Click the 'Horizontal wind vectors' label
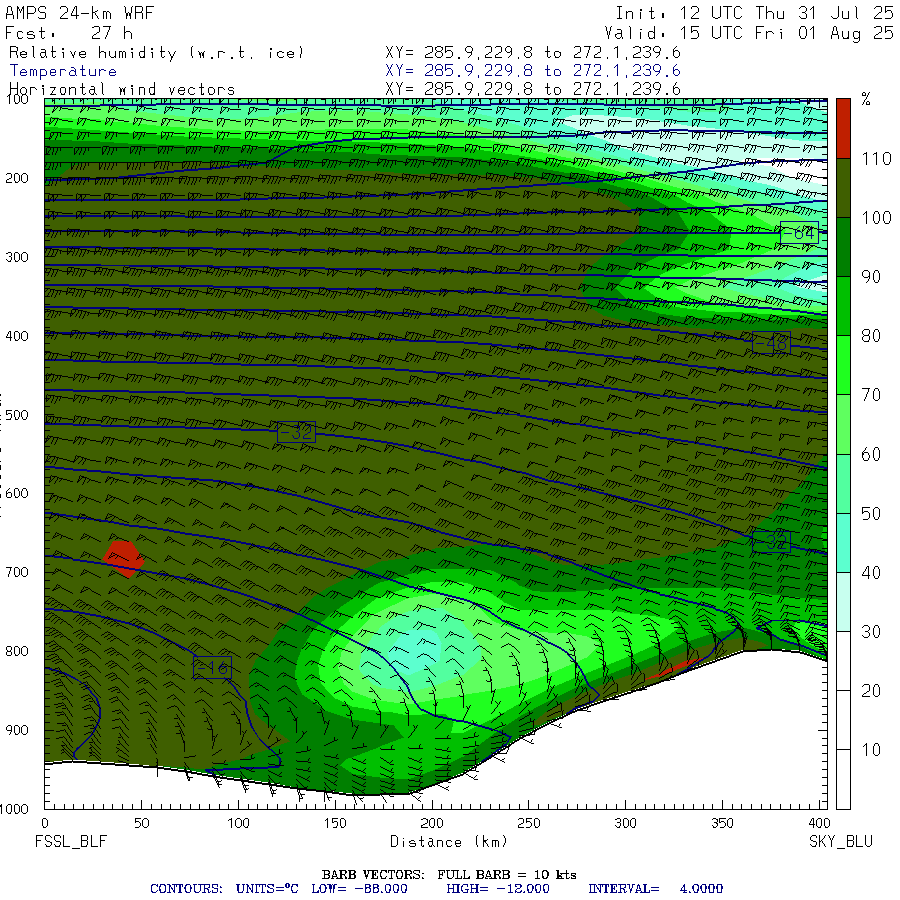Screen dimensions: 900x900 122,90
